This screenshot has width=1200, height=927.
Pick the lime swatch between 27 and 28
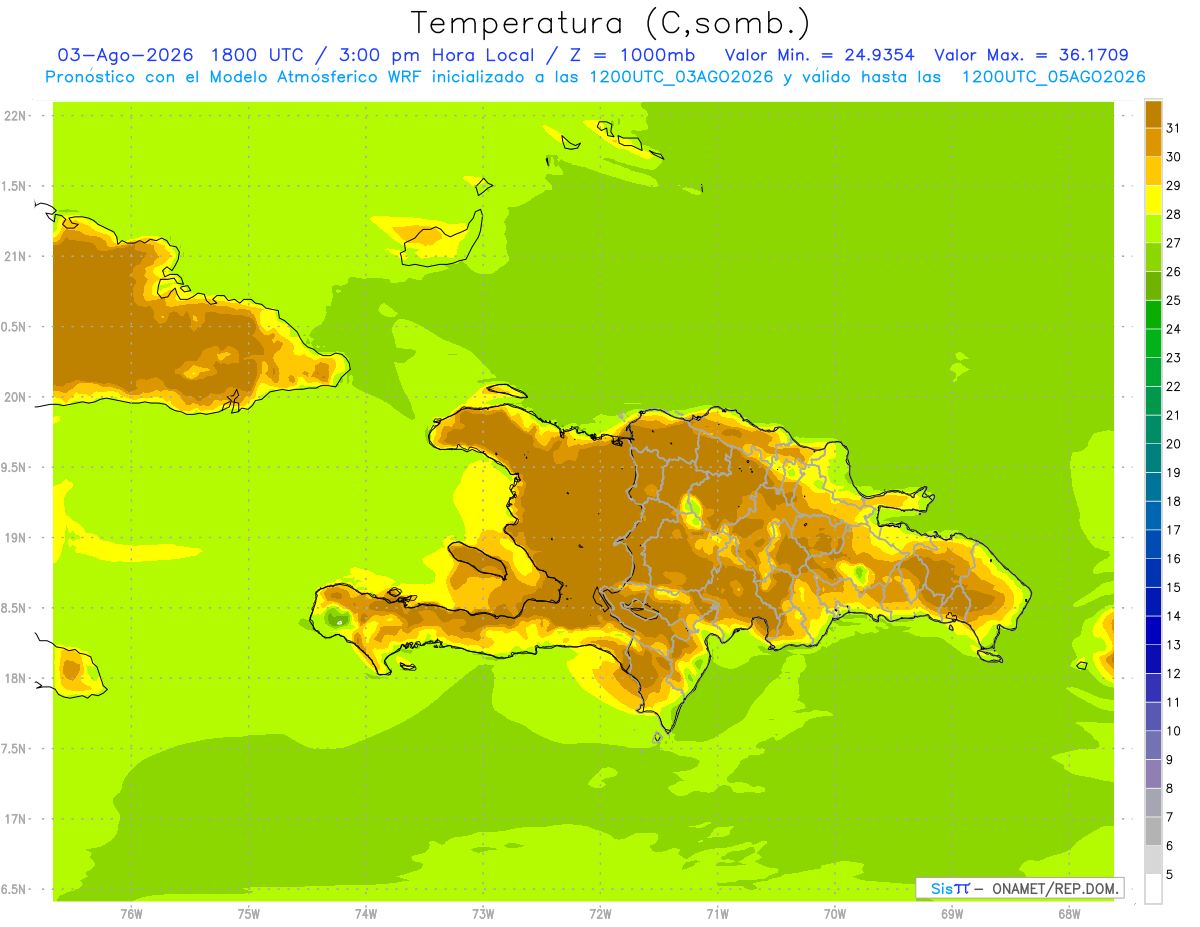1153,228
